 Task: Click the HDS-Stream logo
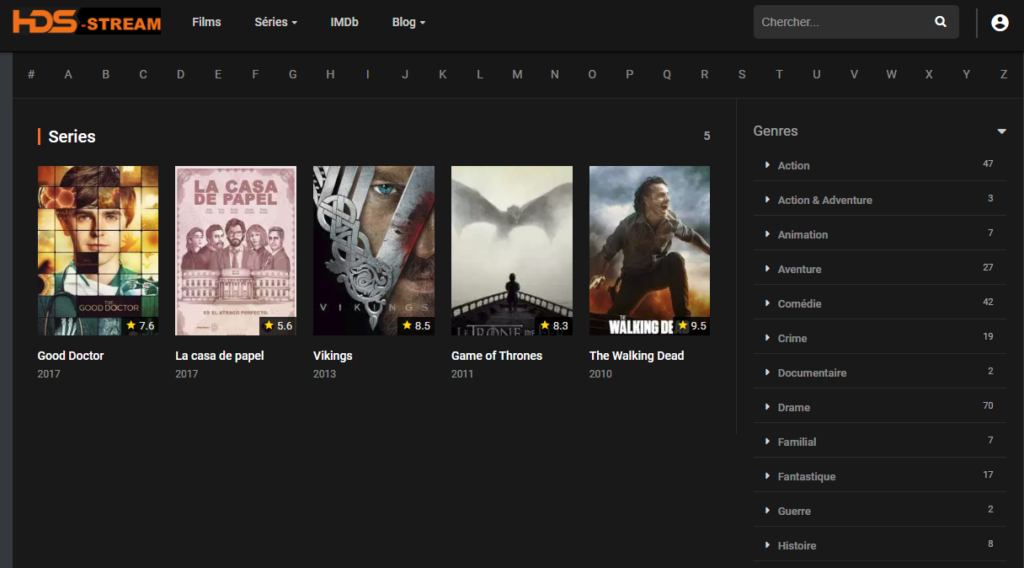coord(87,22)
